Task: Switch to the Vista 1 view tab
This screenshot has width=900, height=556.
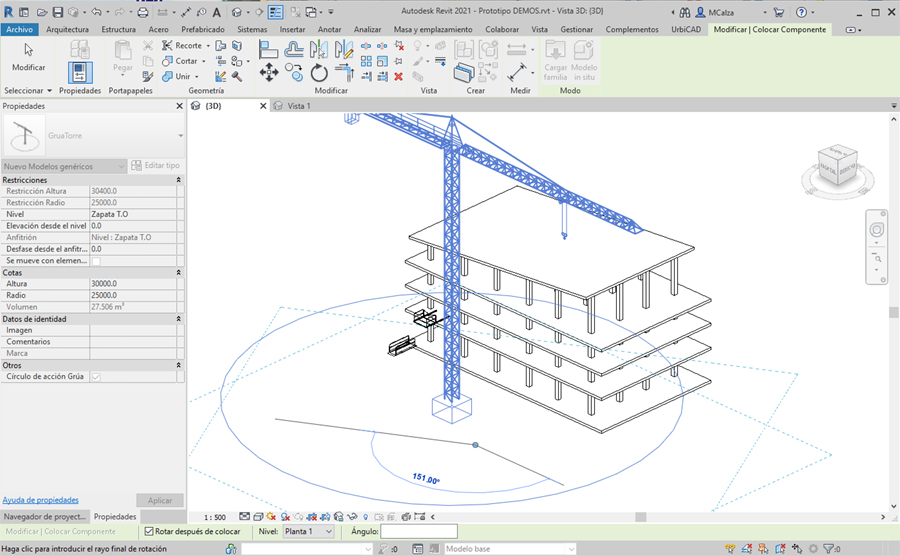Action: [x=298, y=106]
